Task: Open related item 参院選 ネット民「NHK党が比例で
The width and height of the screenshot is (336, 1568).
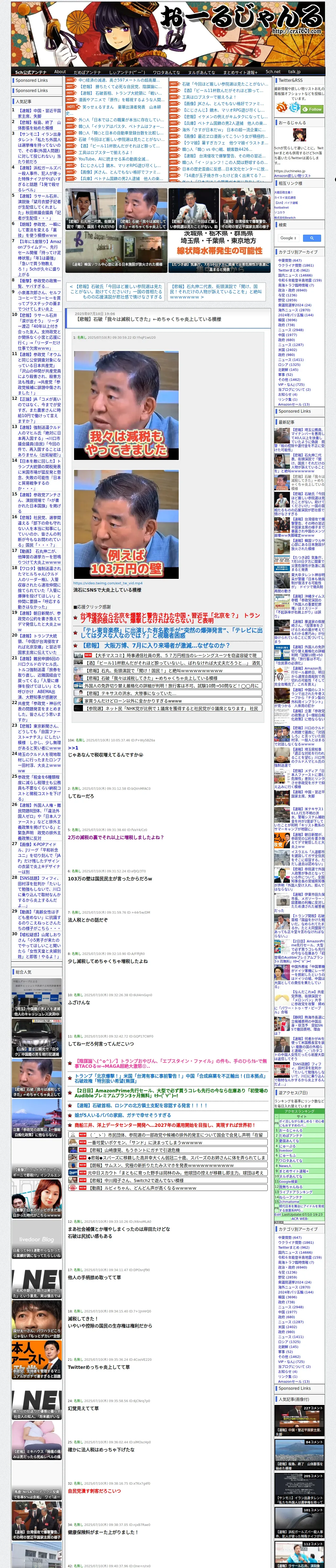Action: point(167,708)
